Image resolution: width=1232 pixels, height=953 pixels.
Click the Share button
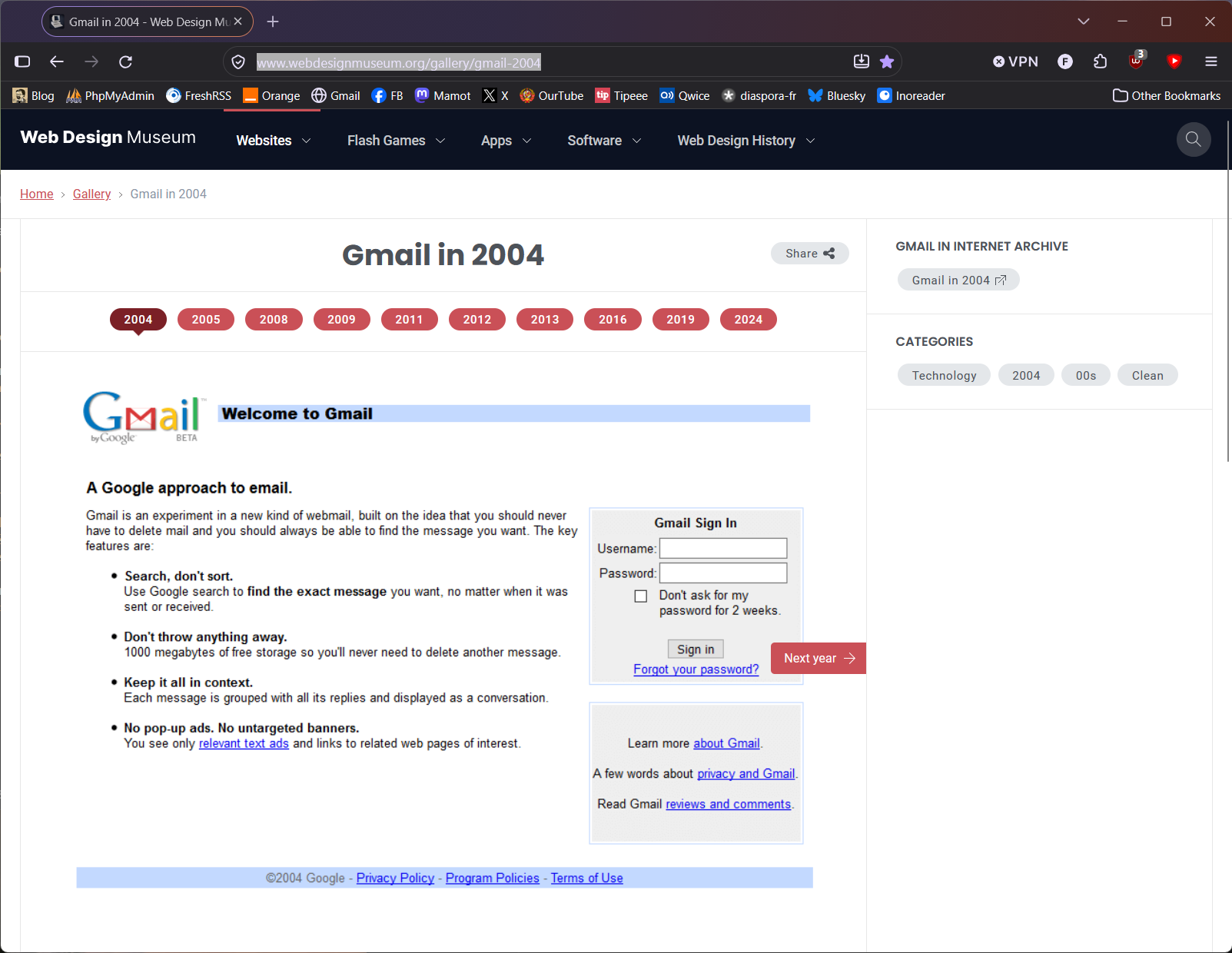[x=810, y=254]
